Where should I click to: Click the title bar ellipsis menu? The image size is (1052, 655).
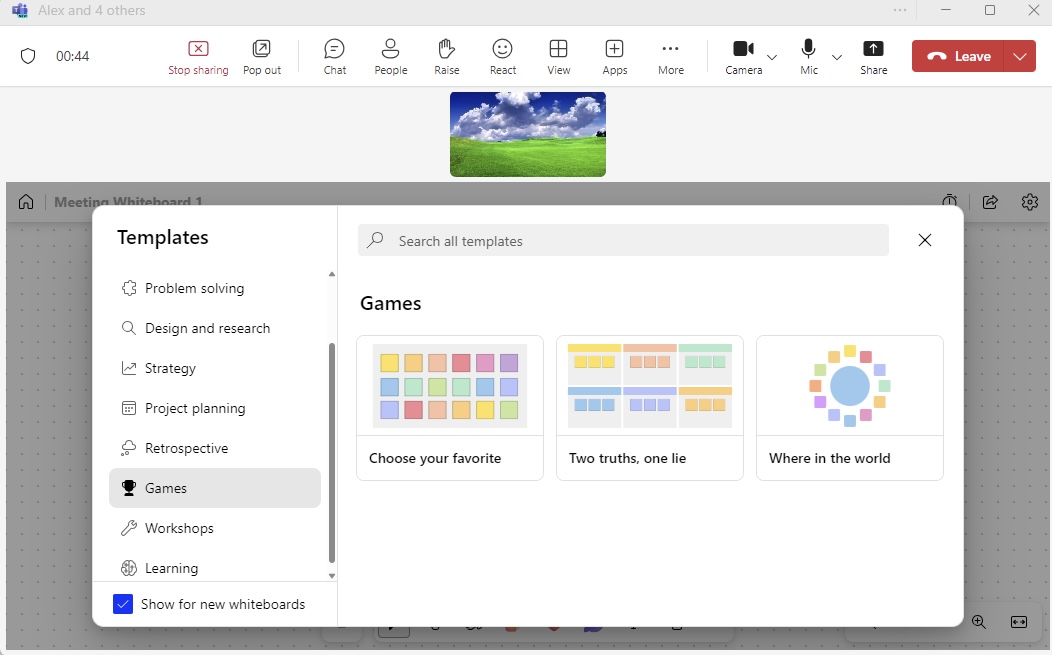[x=900, y=10]
